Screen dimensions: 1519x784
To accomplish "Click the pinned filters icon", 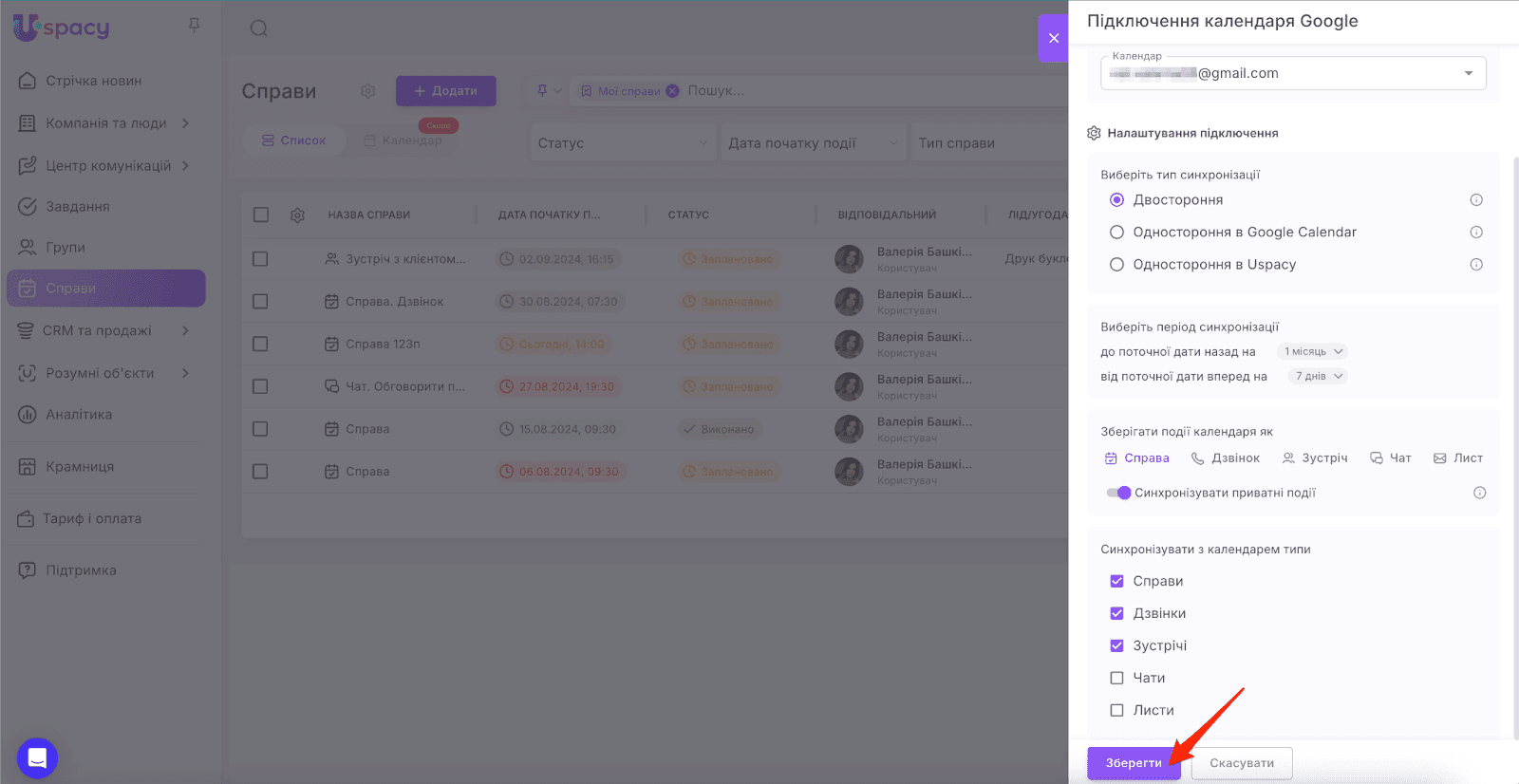I will (543, 91).
